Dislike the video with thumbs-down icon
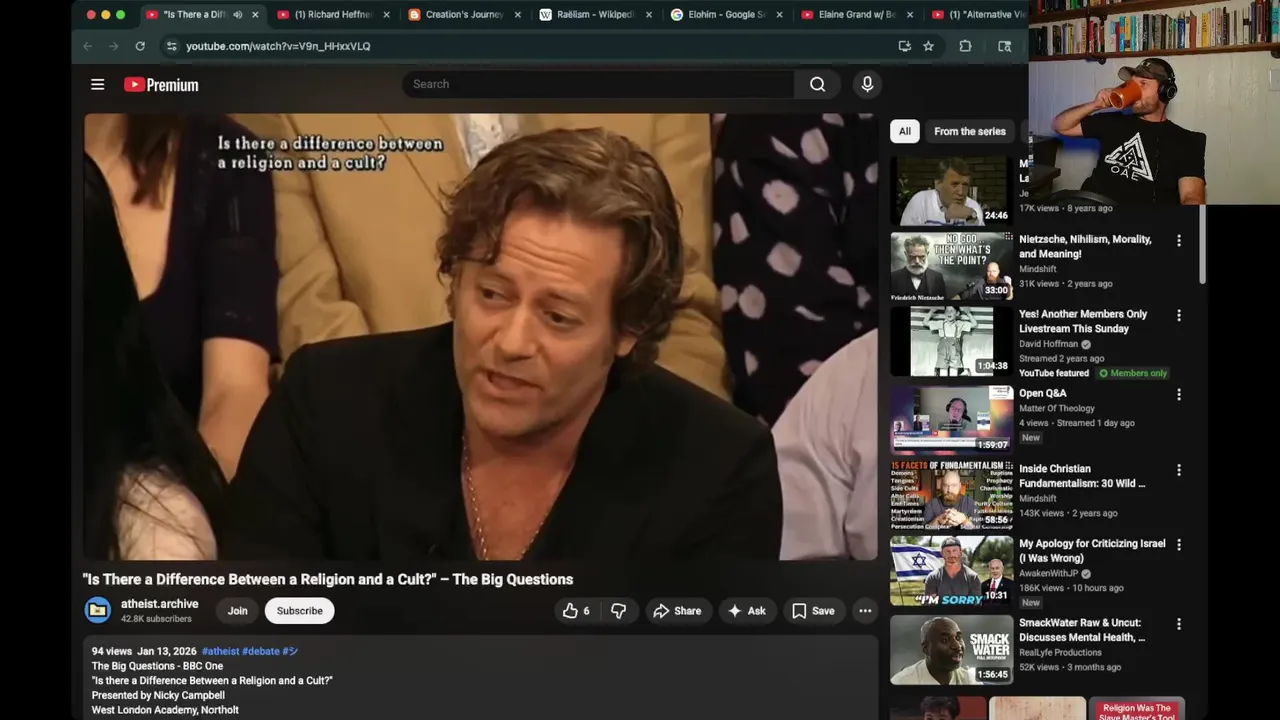1280x720 pixels. tap(619, 611)
